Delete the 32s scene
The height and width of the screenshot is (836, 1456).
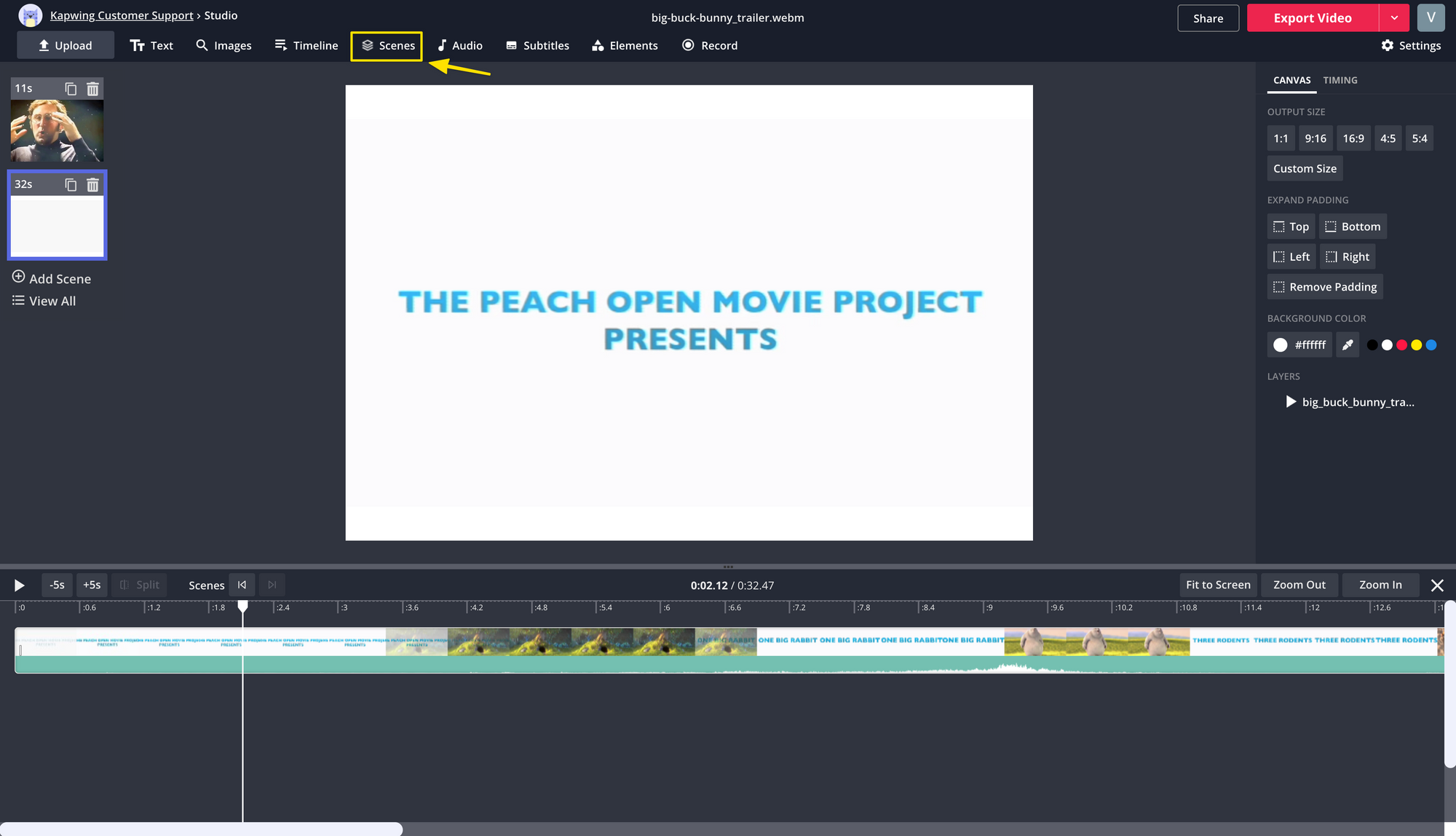click(x=92, y=185)
